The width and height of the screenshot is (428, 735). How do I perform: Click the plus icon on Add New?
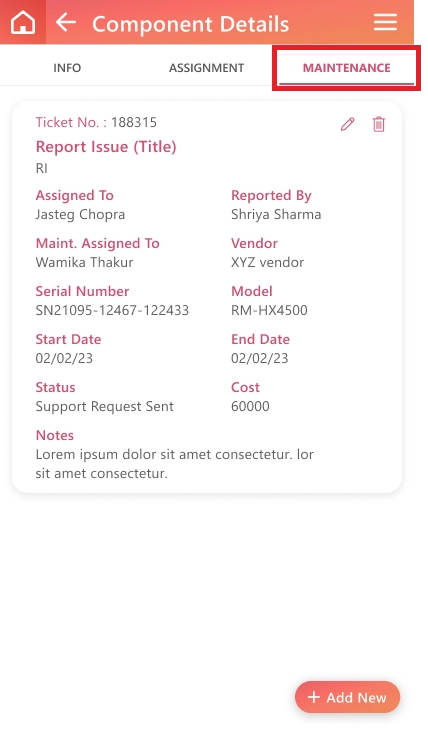tap(314, 697)
